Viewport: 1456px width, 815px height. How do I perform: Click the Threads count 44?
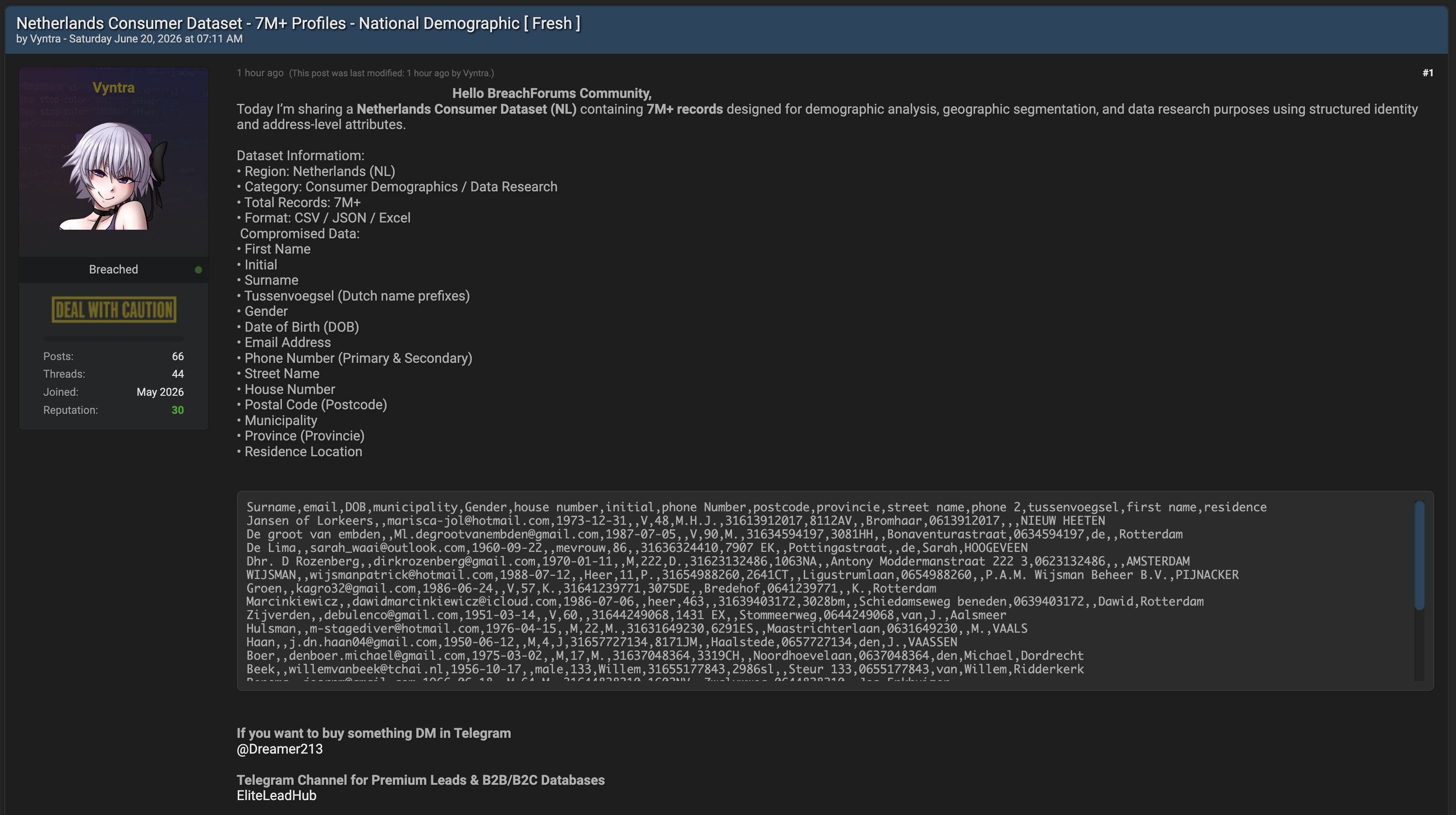click(x=177, y=374)
